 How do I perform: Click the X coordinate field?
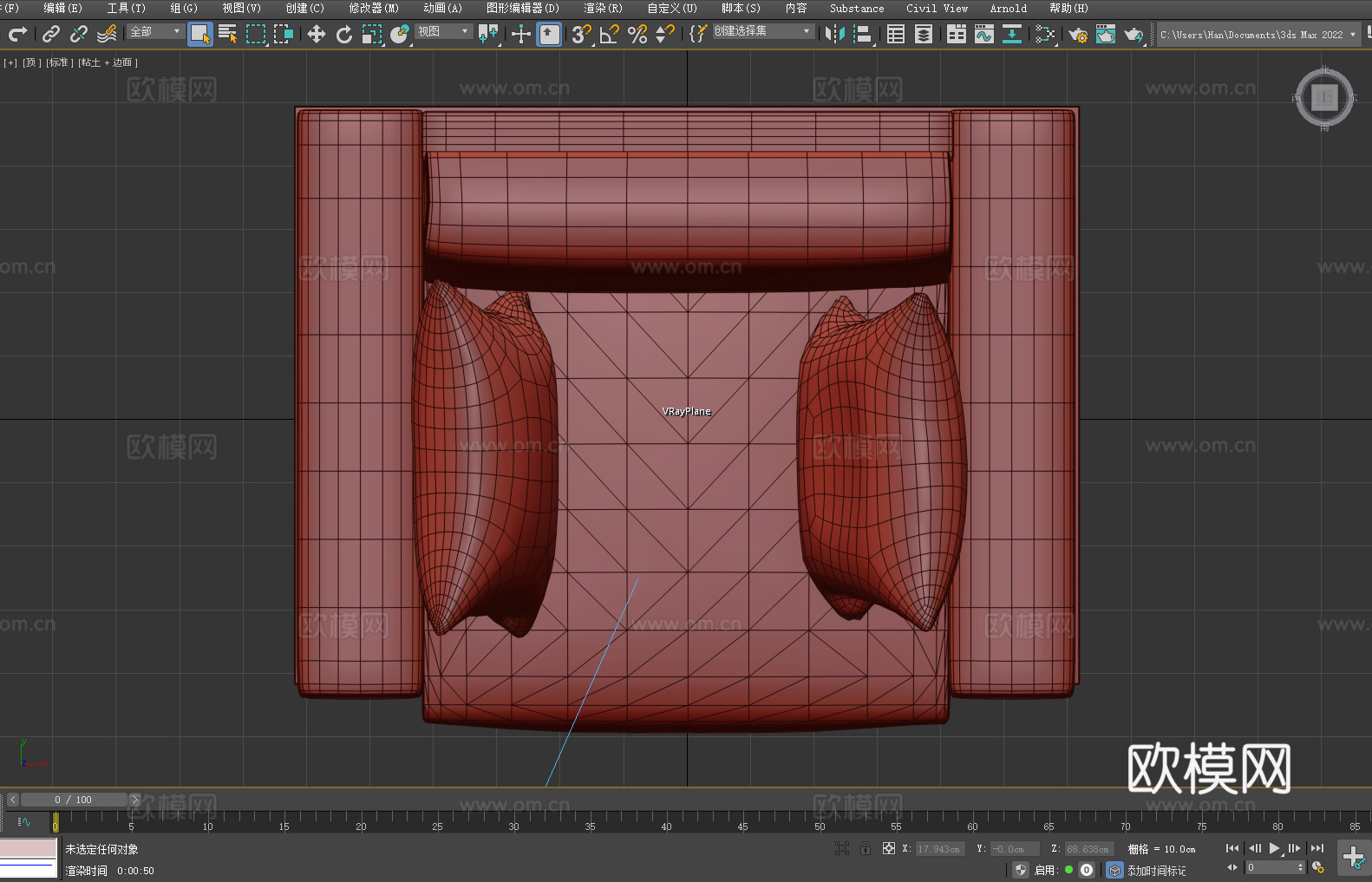939,849
